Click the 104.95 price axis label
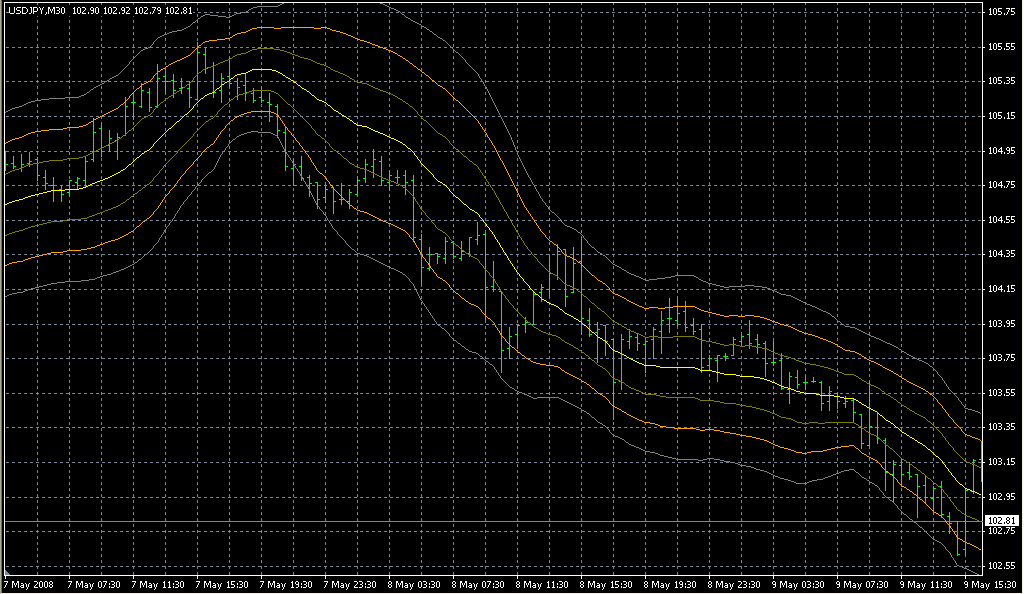The width and height of the screenshot is (1024, 594). click(1002, 151)
